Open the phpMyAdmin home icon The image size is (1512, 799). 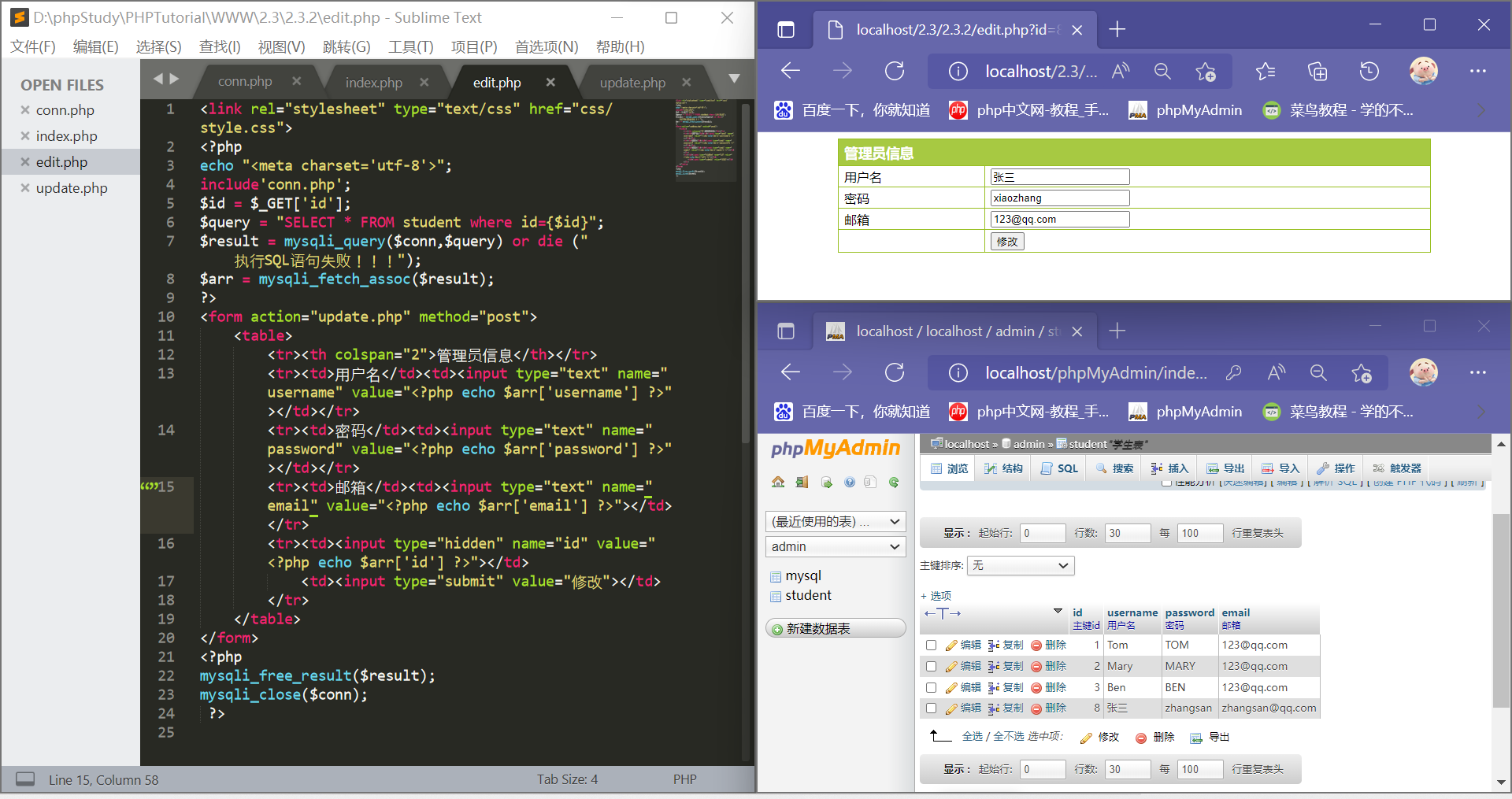[x=778, y=482]
